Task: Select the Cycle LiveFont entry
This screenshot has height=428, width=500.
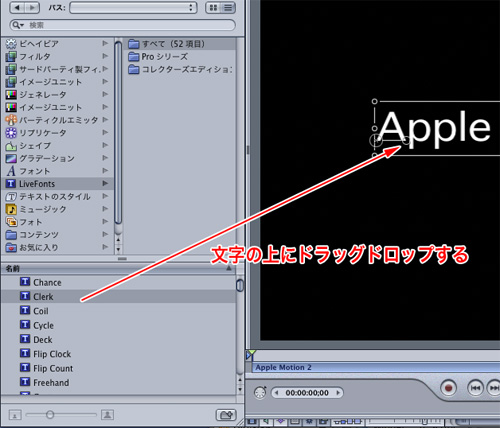Action: [43, 325]
